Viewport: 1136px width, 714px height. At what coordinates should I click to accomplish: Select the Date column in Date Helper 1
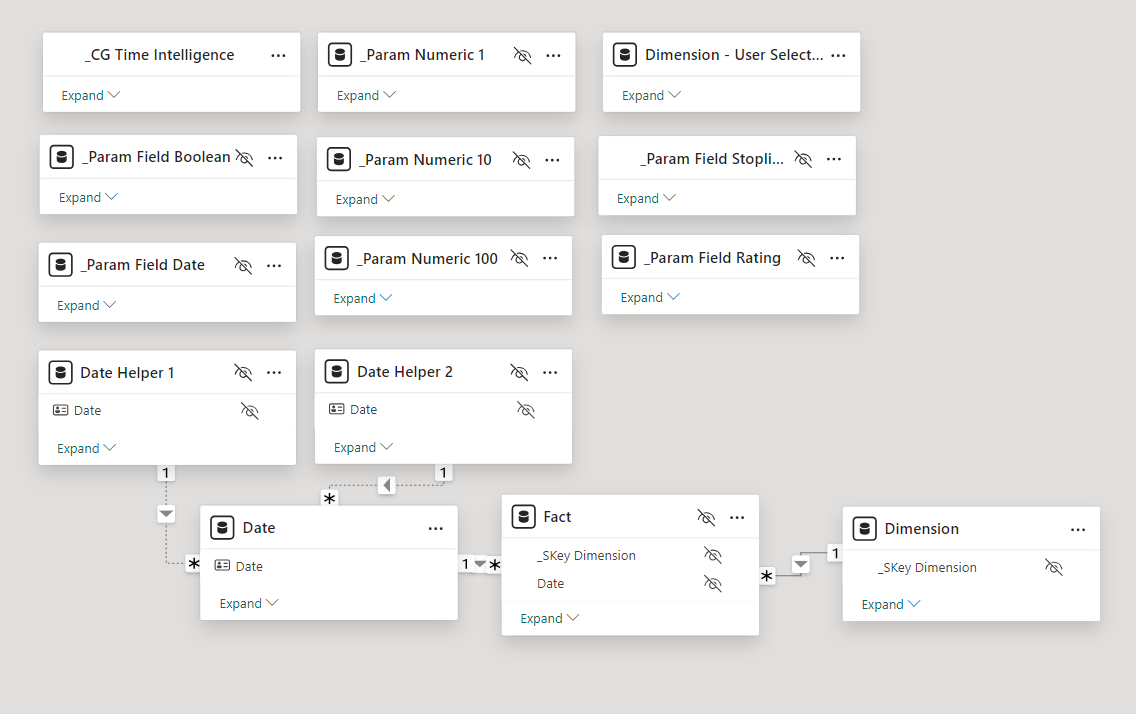(88, 411)
